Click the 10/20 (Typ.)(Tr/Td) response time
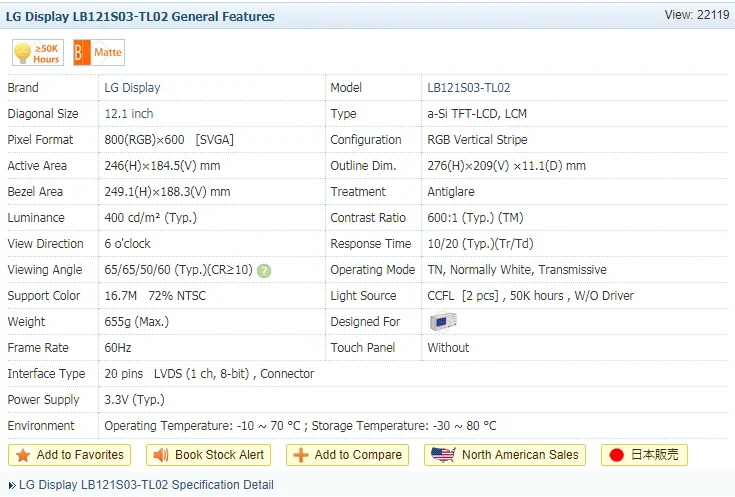 [x=480, y=244]
